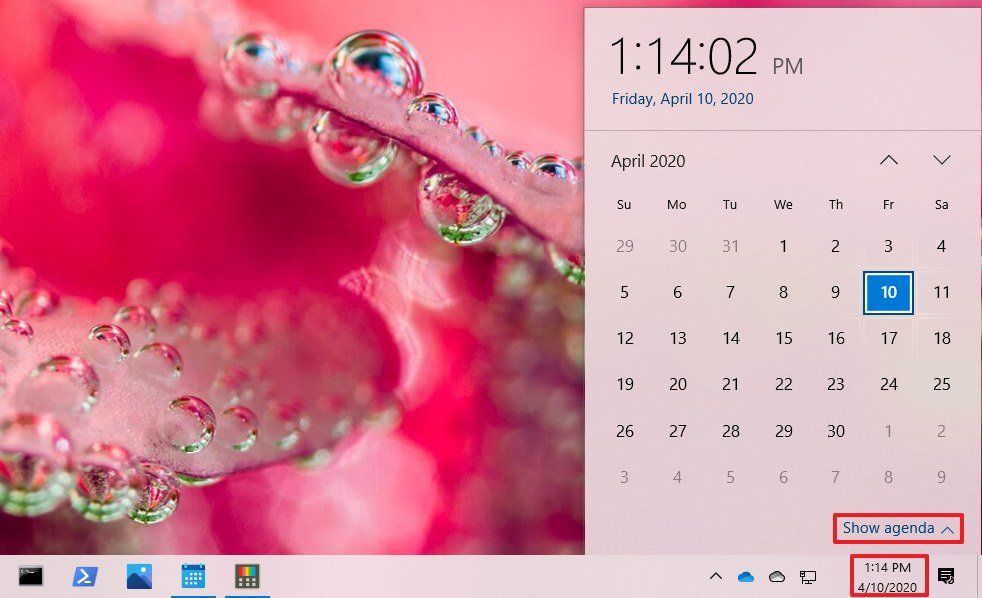982x598 pixels.
Task: Select April 17 in the calendar grid
Action: click(x=888, y=338)
